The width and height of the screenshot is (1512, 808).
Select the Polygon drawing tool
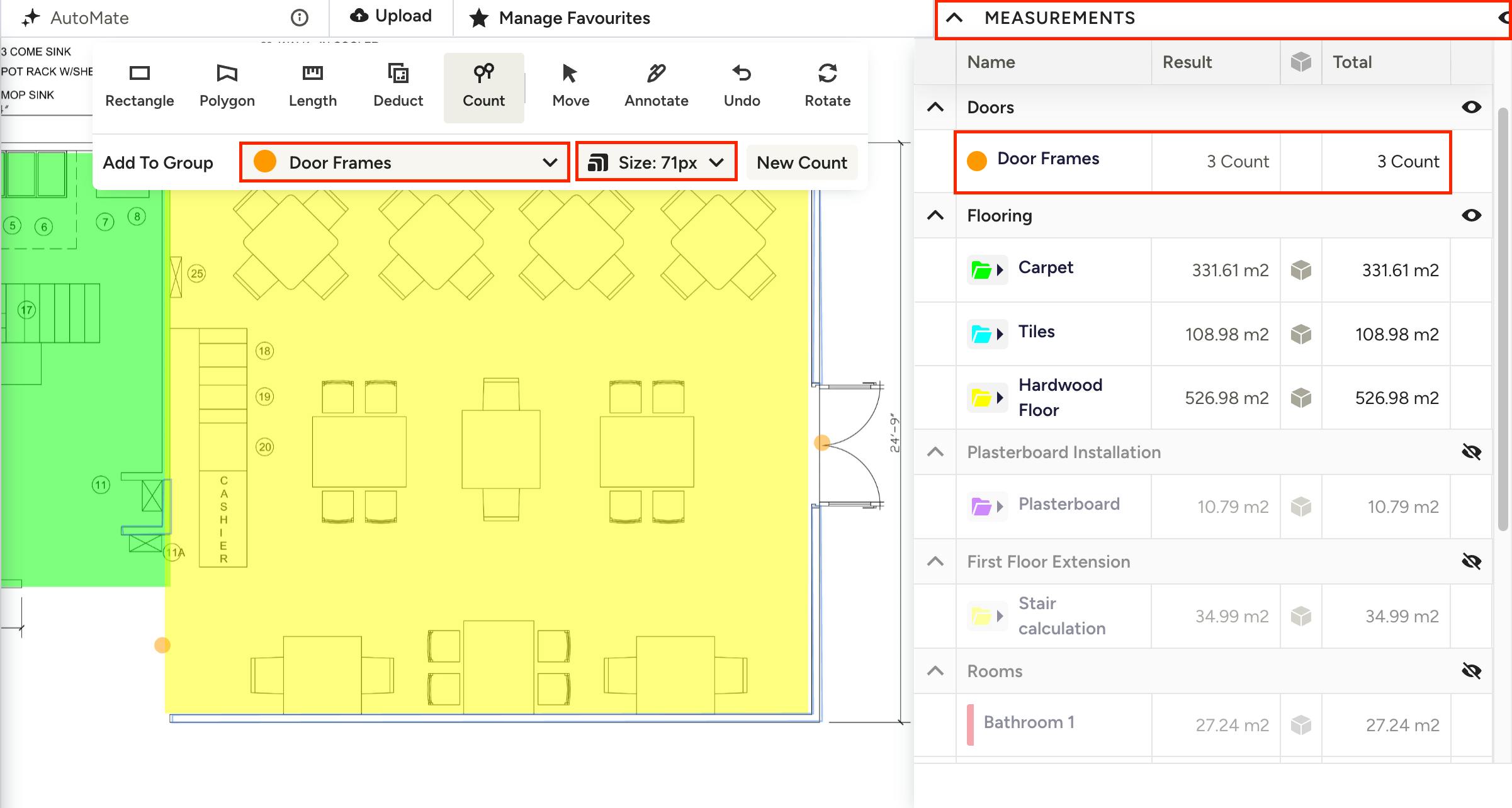point(227,87)
